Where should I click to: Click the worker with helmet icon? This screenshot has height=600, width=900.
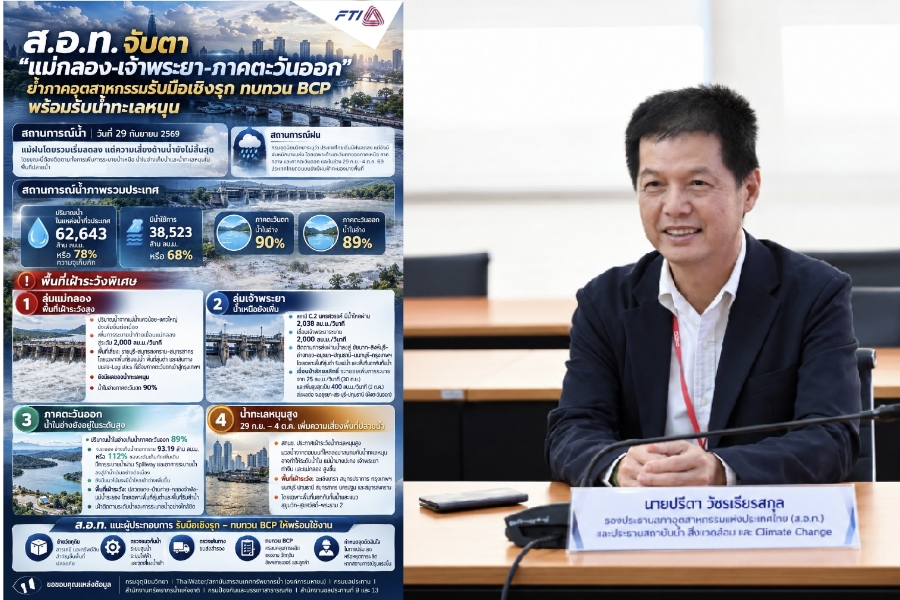325,548
